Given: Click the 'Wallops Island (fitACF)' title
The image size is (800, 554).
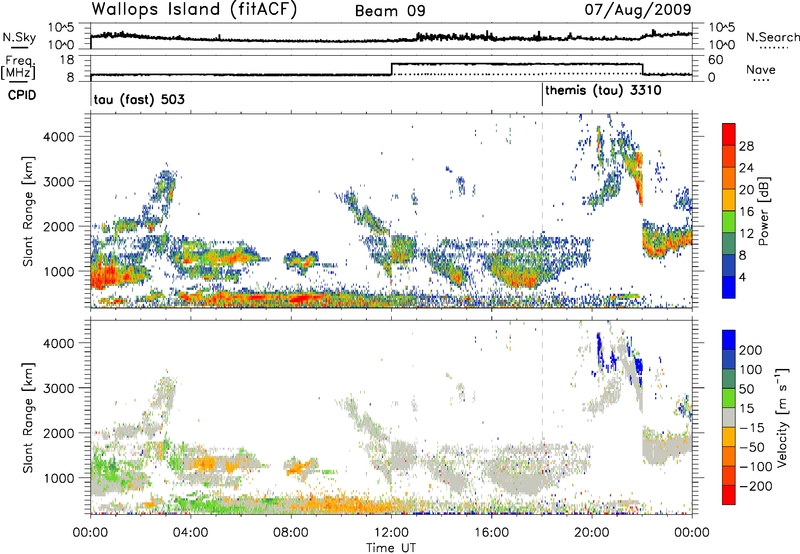Looking at the screenshot, I should (x=193, y=9).
